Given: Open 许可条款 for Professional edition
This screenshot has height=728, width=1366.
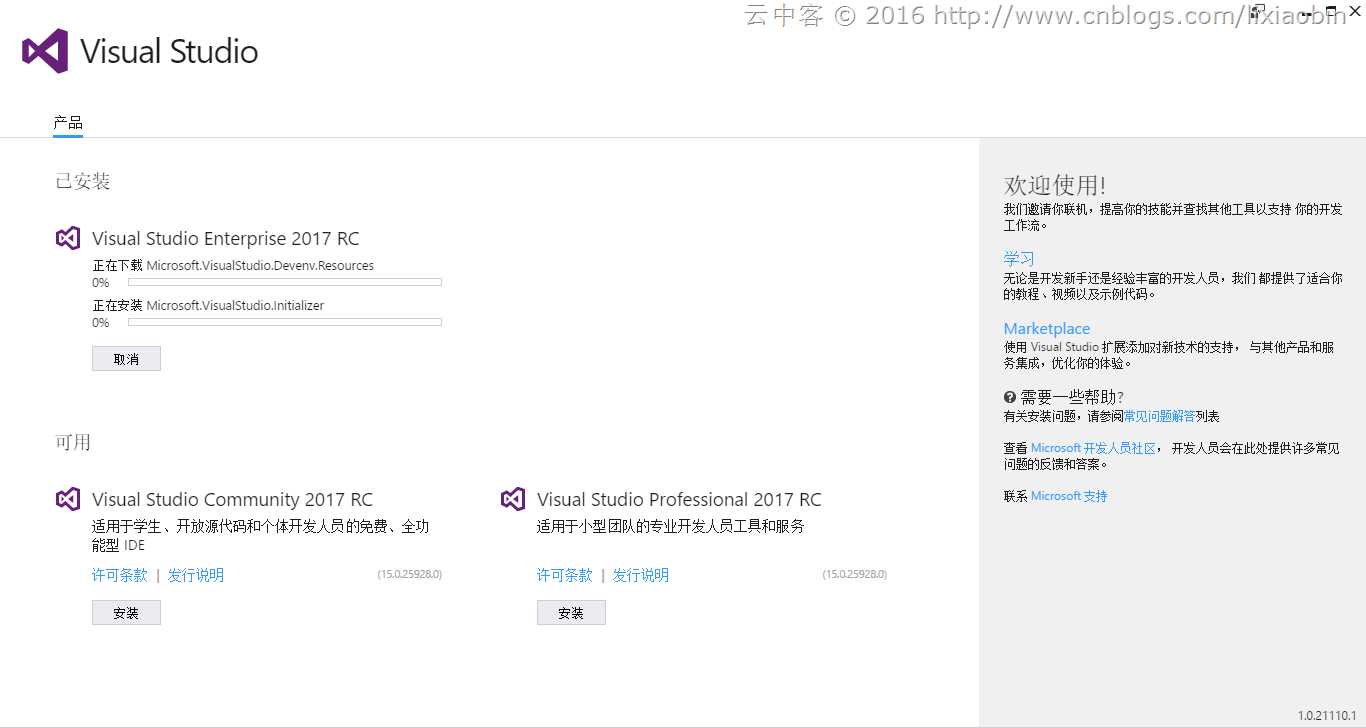Looking at the screenshot, I should coord(565,575).
